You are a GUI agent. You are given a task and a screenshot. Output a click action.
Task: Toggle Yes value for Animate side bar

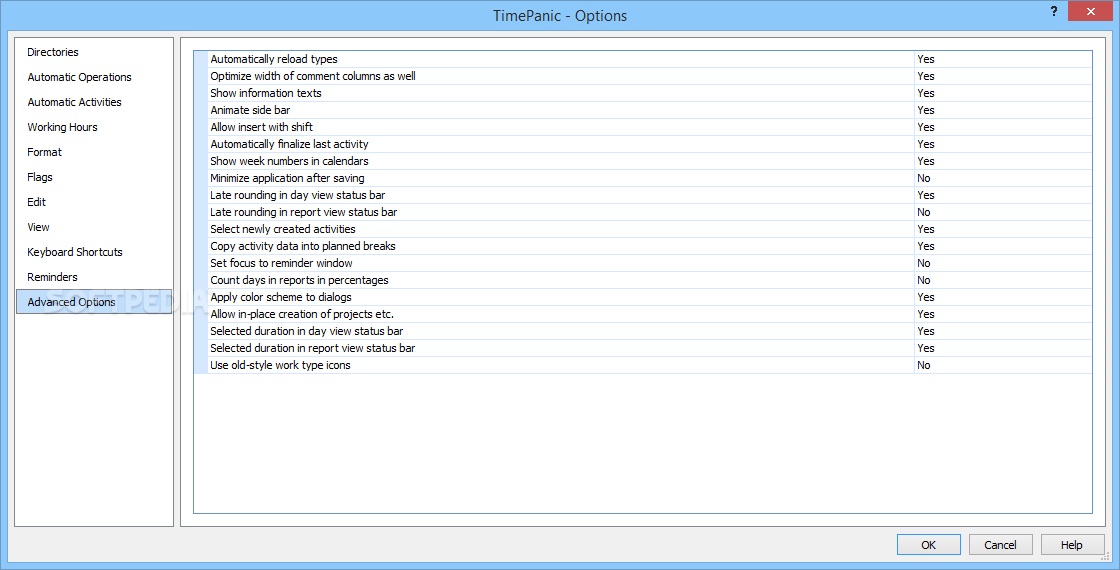tap(1003, 110)
